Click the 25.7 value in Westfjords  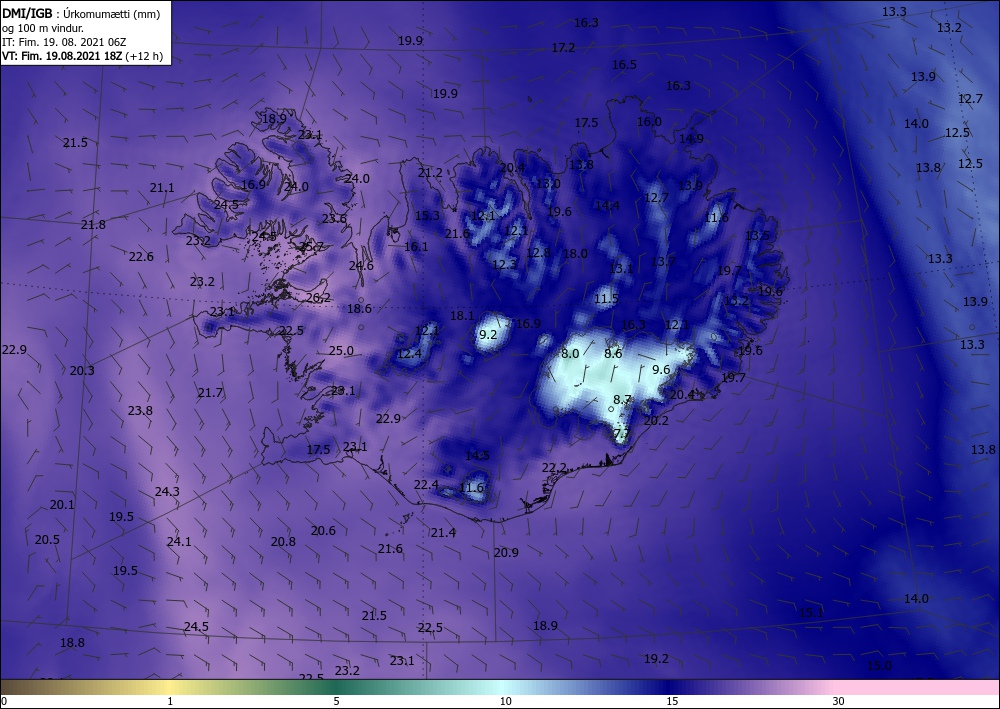click(311, 246)
